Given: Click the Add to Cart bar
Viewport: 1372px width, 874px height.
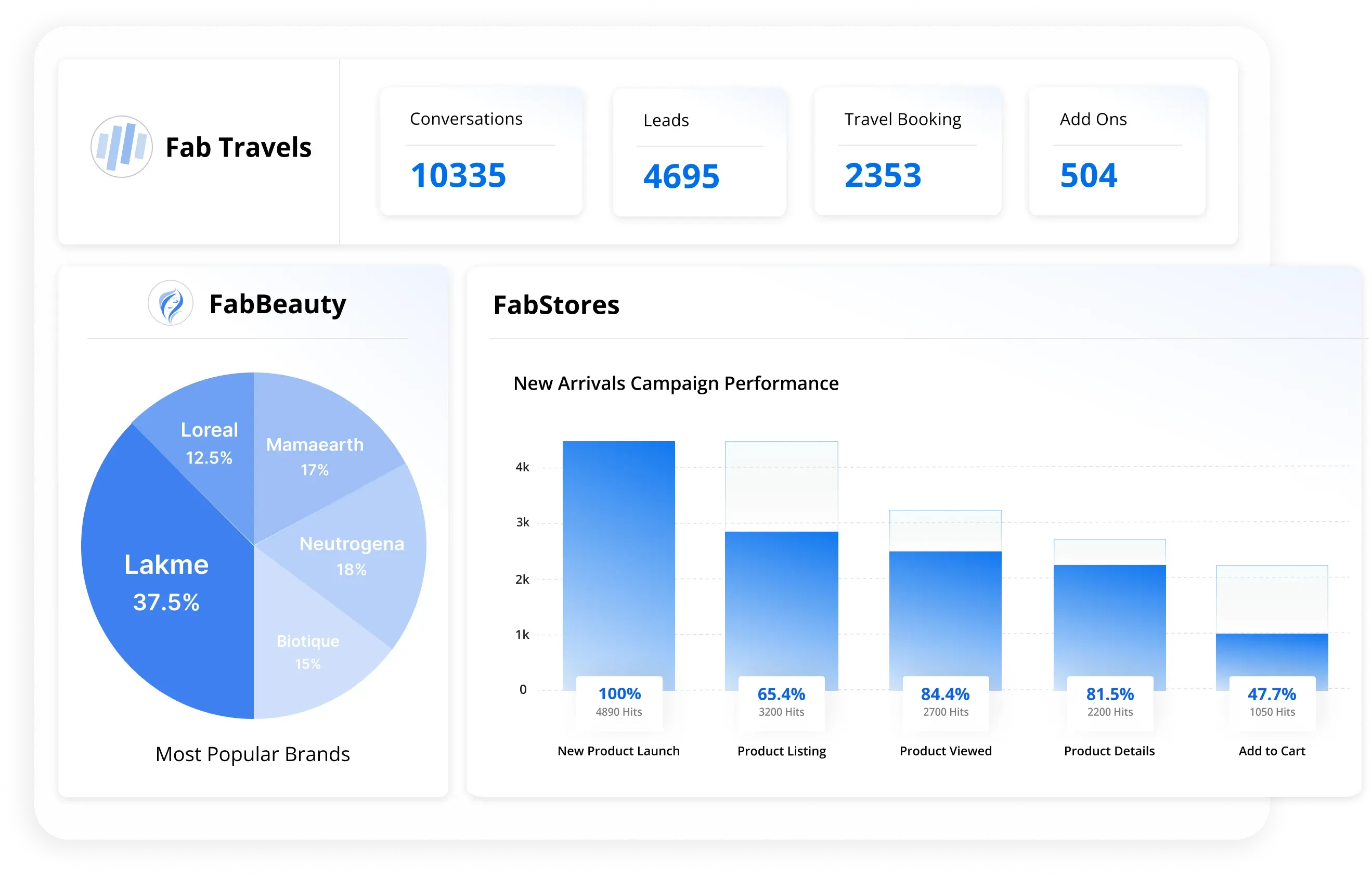Looking at the screenshot, I should [x=1272, y=654].
